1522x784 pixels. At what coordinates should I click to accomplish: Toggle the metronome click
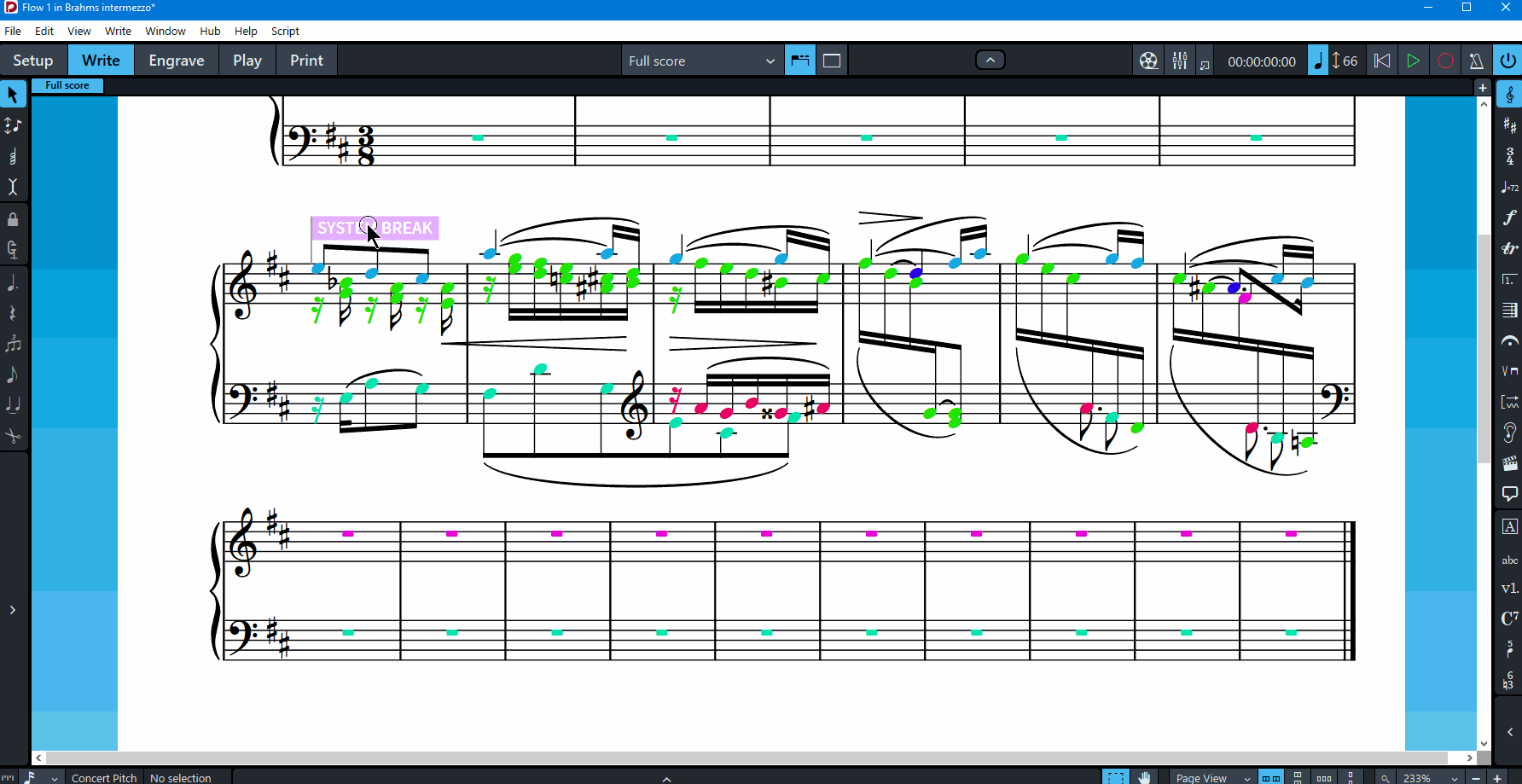click(1476, 61)
